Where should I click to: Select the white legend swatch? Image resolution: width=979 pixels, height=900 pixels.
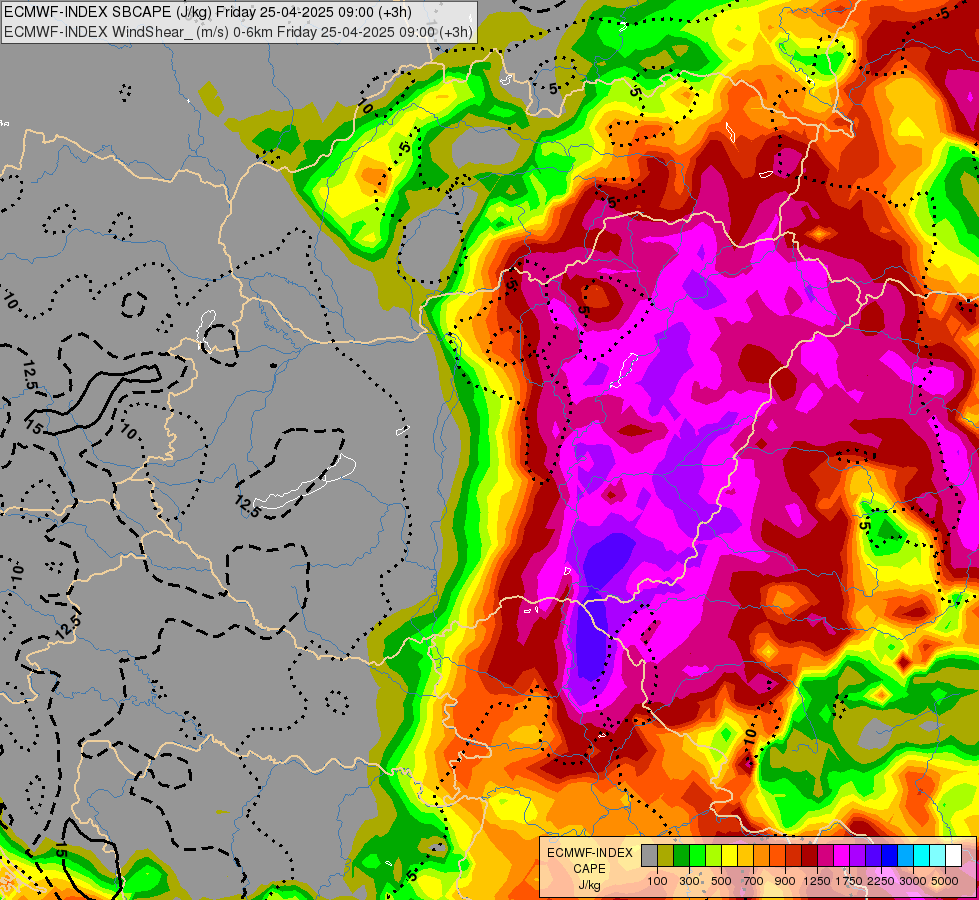[954, 856]
